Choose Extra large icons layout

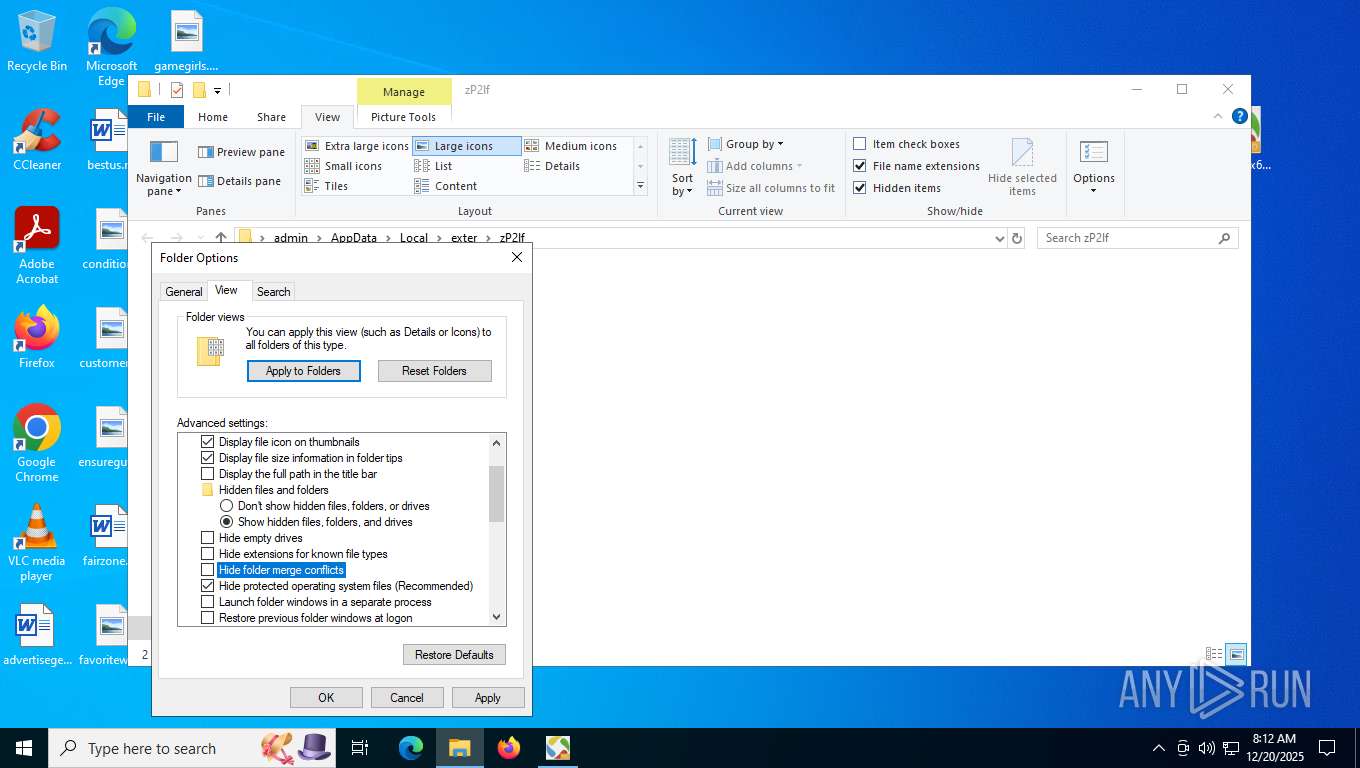tap(356, 146)
